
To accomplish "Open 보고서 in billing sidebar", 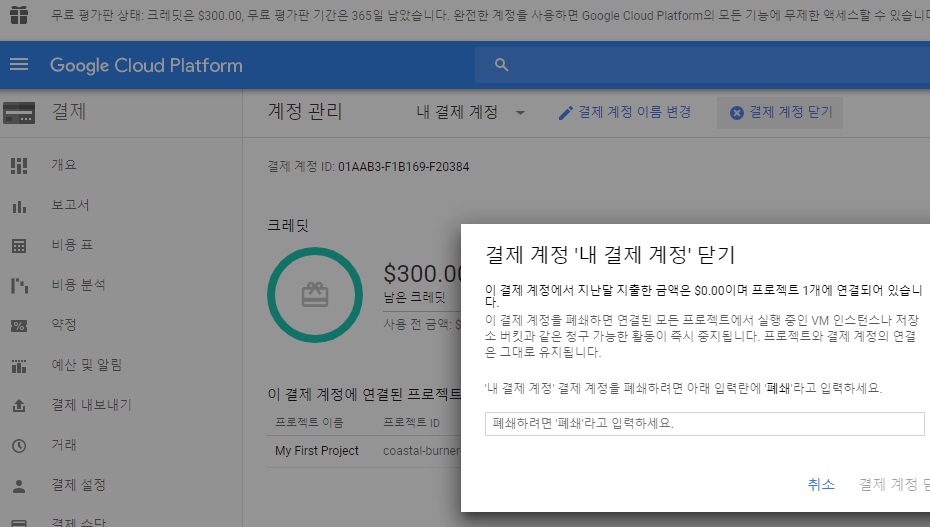I will (70, 205).
